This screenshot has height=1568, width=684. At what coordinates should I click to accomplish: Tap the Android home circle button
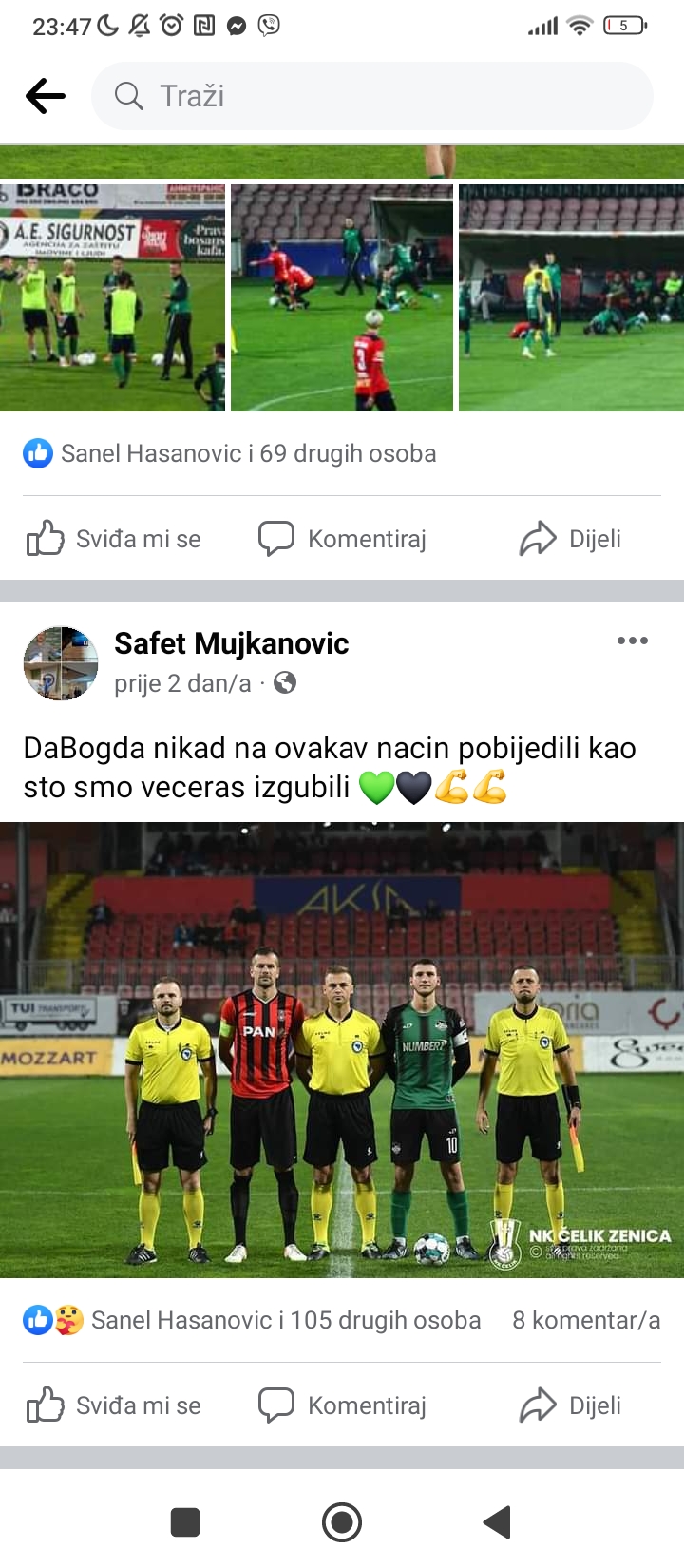pyautogui.click(x=342, y=1522)
